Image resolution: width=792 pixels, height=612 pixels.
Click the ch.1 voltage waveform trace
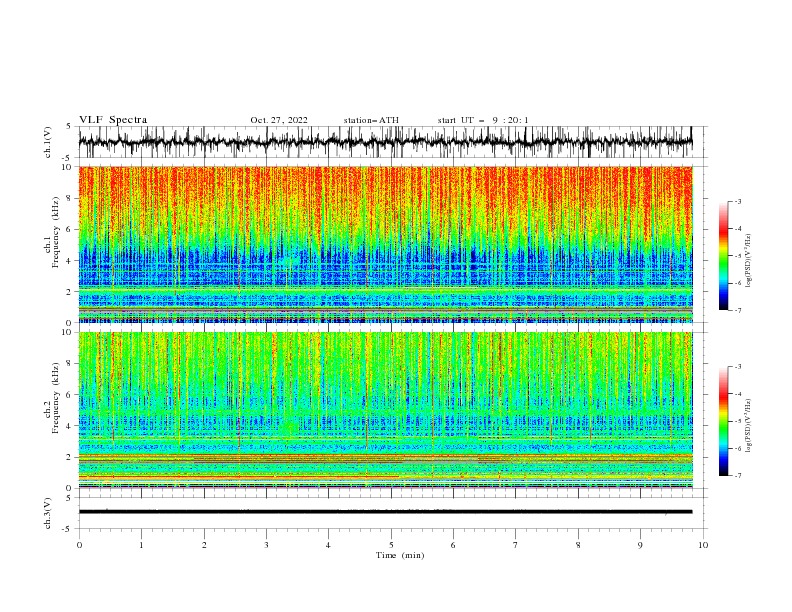[x=385, y=142]
